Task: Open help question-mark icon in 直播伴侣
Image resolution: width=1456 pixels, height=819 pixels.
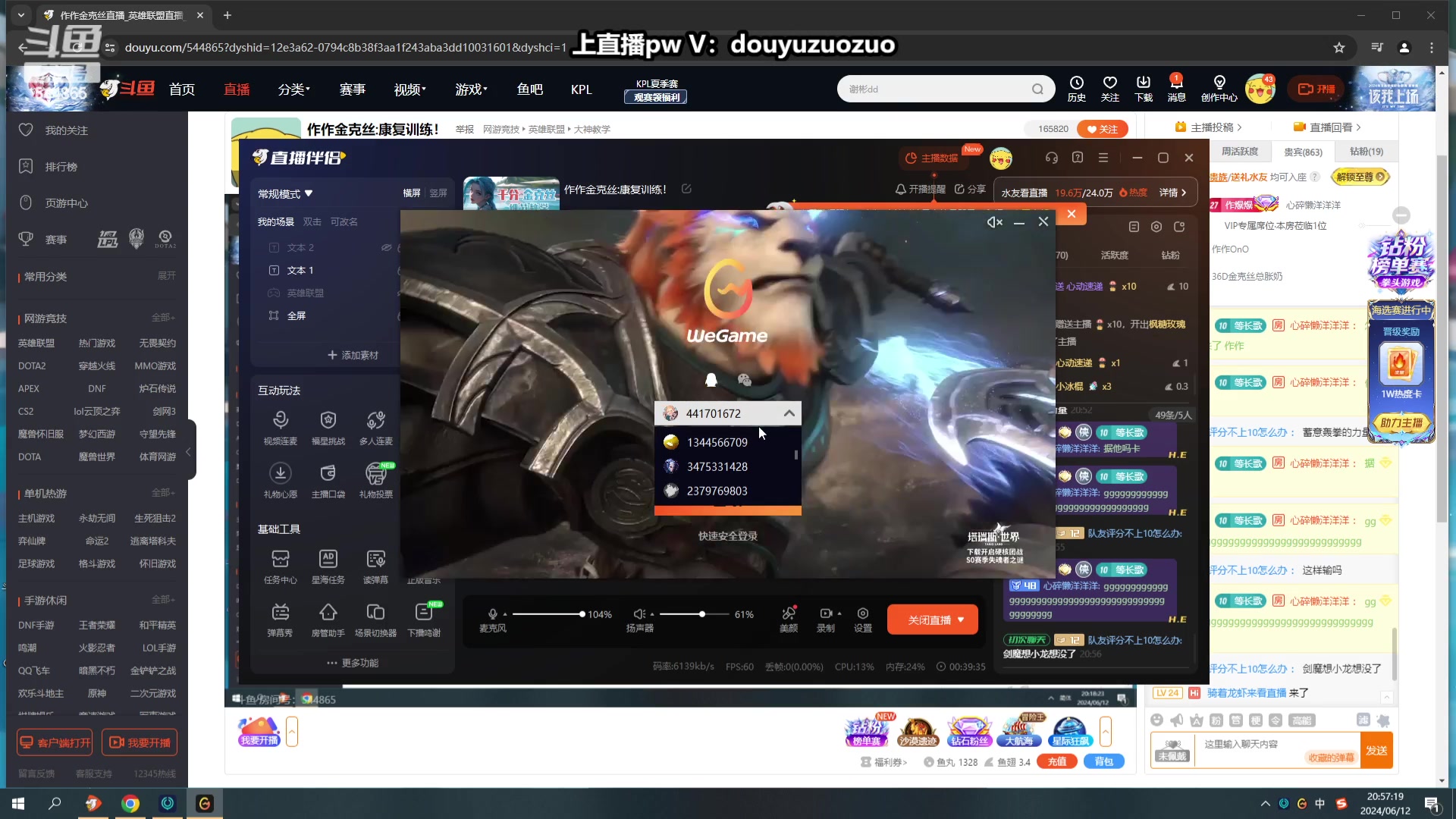Action: (x=1078, y=158)
